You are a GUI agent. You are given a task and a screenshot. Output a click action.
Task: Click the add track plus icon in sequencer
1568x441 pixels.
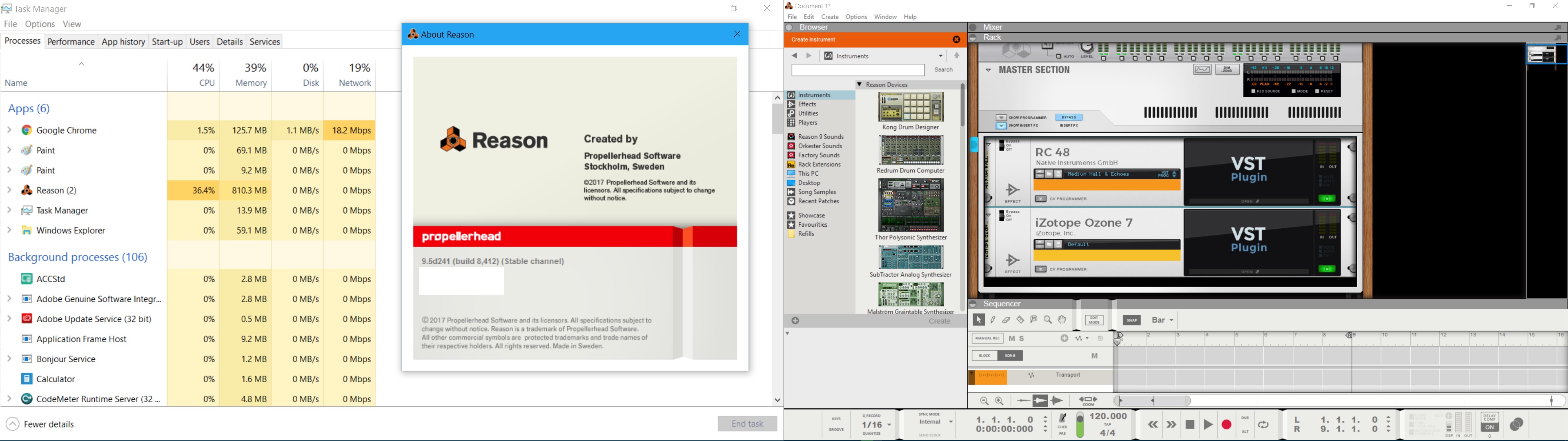[1064, 339]
